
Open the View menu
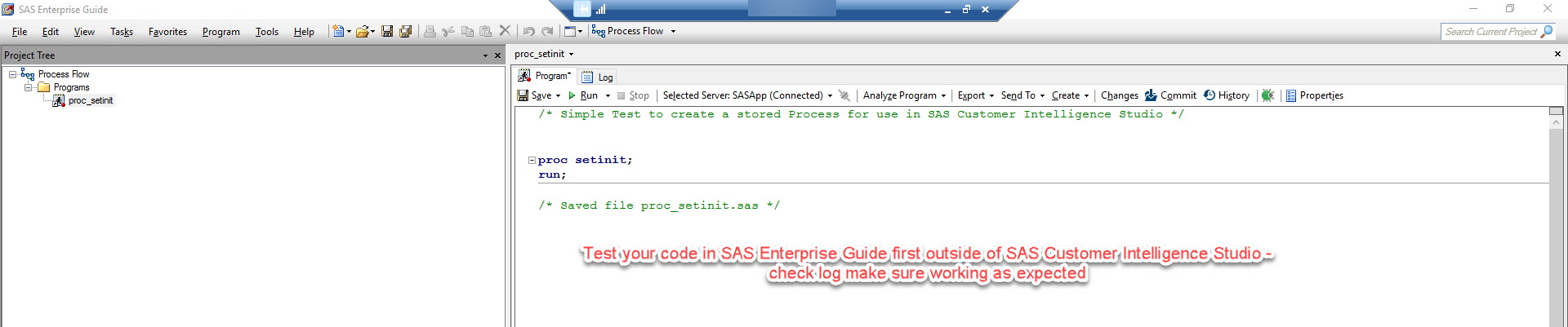[x=84, y=32]
